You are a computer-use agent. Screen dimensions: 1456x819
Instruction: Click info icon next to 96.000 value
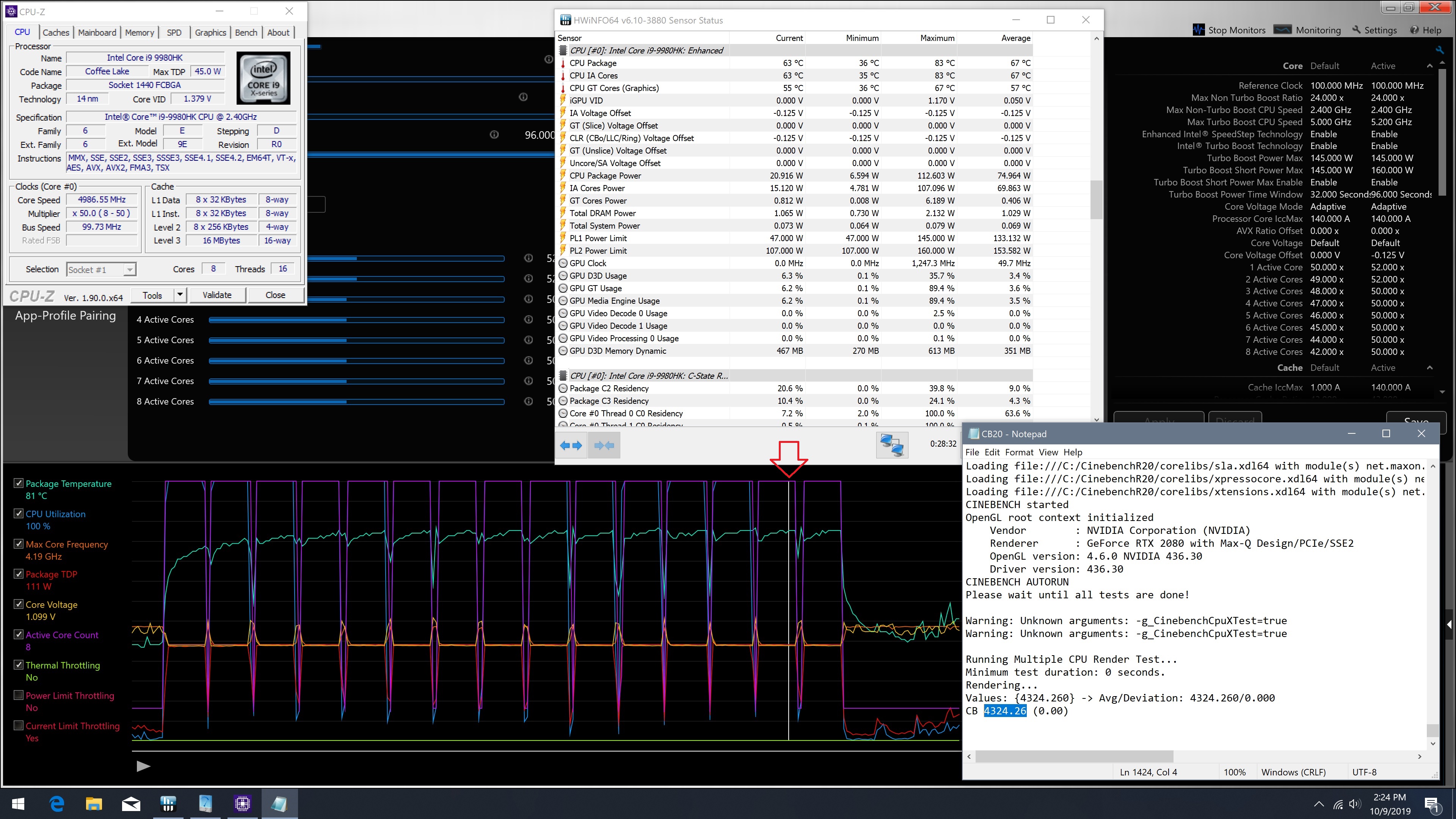[494, 135]
